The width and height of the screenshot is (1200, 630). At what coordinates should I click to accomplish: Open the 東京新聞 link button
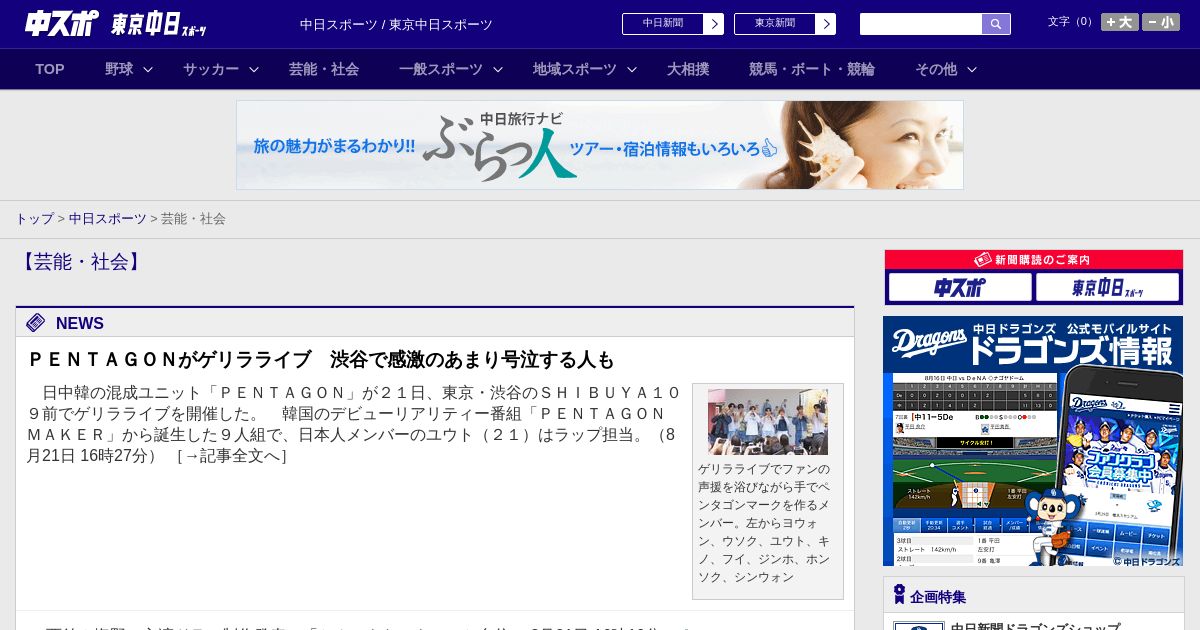point(775,24)
